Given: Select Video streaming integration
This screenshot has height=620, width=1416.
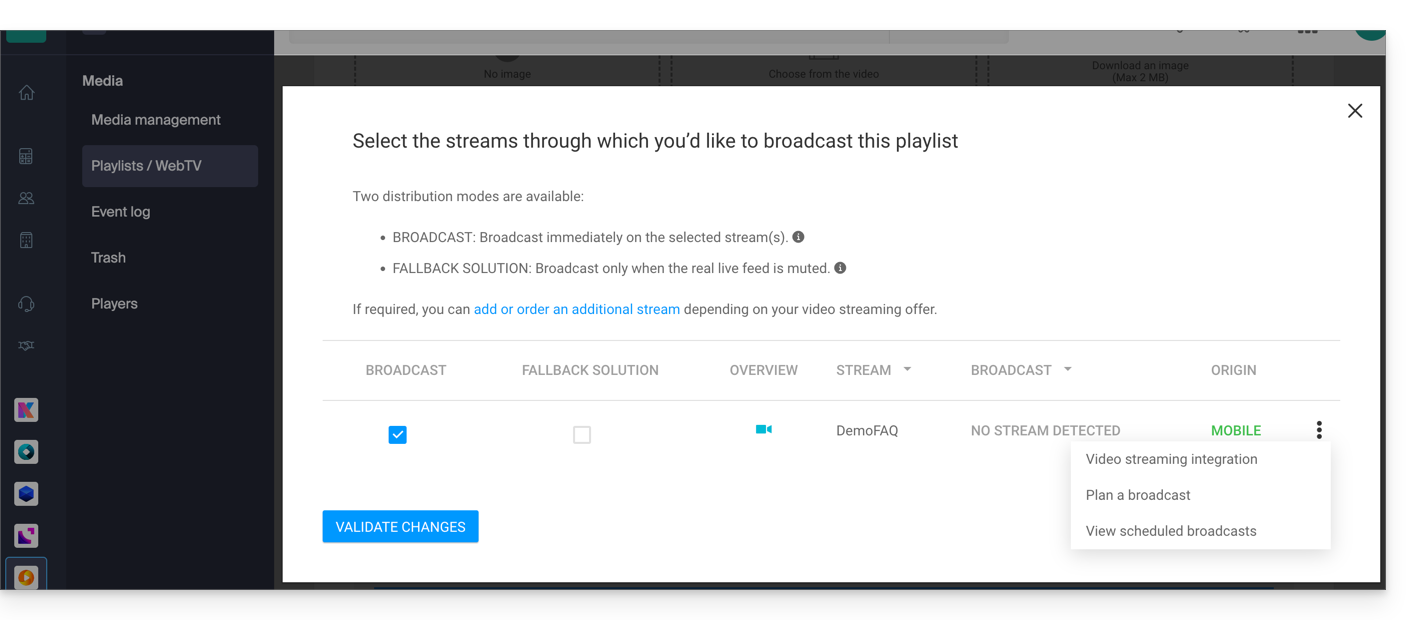Looking at the screenshot, I should [x=1171, y=459].
